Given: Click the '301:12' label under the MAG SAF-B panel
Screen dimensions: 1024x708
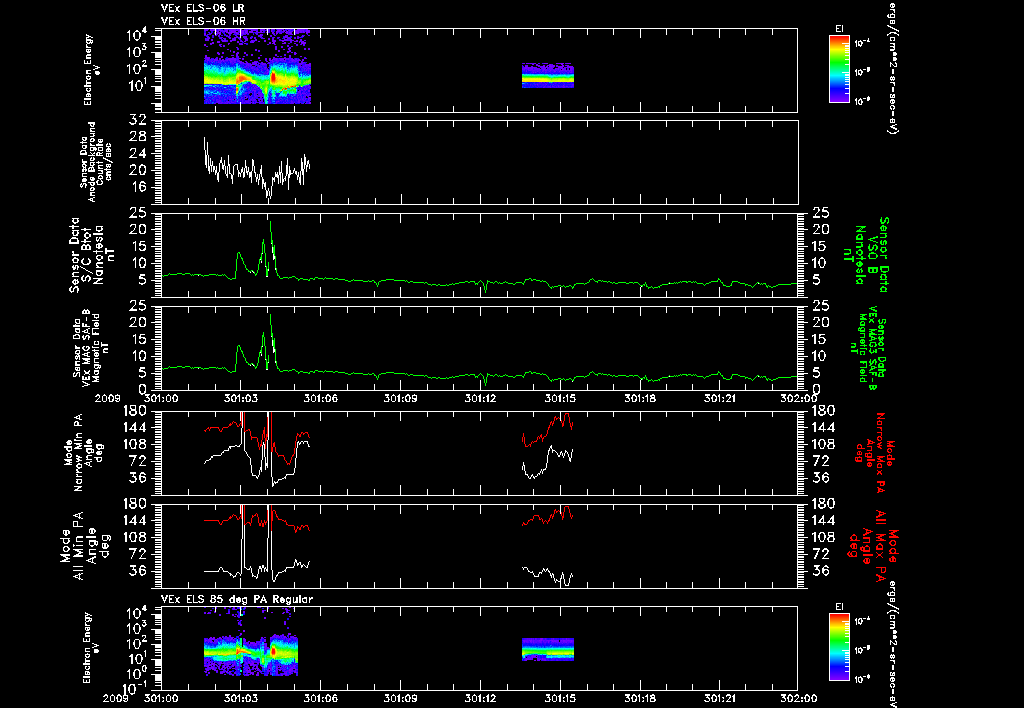Looking at the screenshot, I should pyautogui.click(x=480, y=398).
